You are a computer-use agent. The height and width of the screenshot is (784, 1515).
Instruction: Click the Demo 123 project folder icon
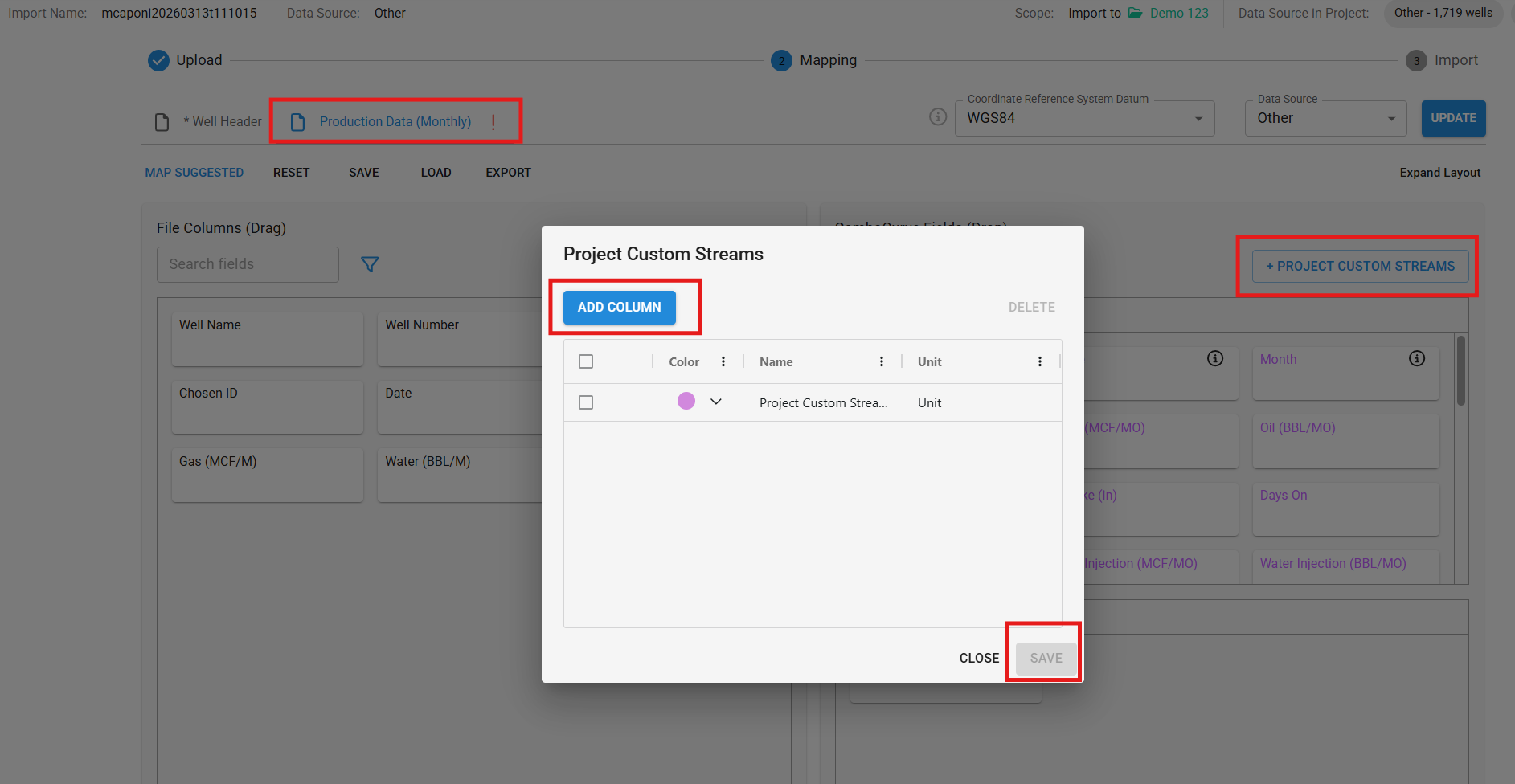click(1136, 13)
